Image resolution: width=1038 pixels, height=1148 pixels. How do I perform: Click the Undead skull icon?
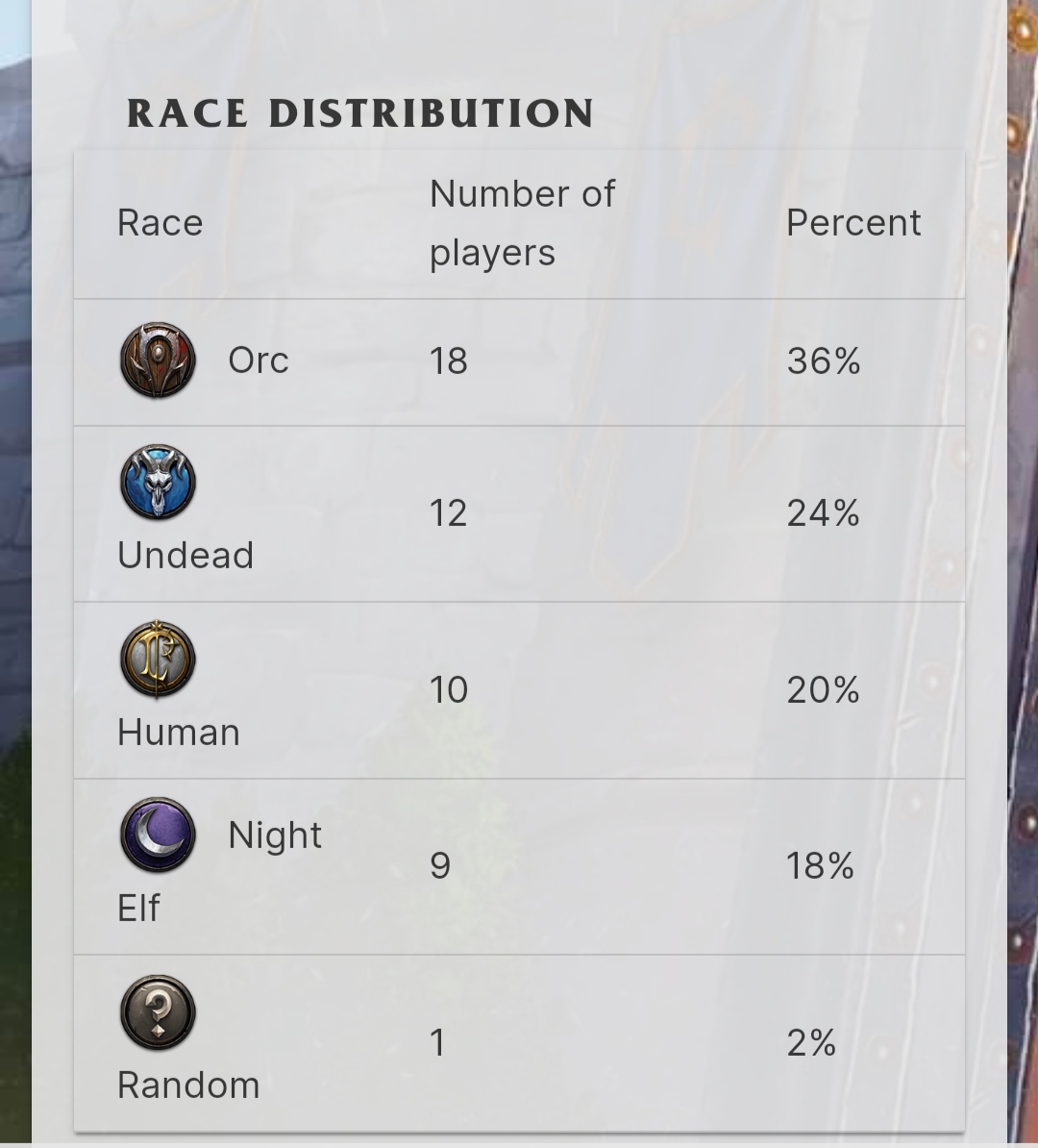[159, 482]
